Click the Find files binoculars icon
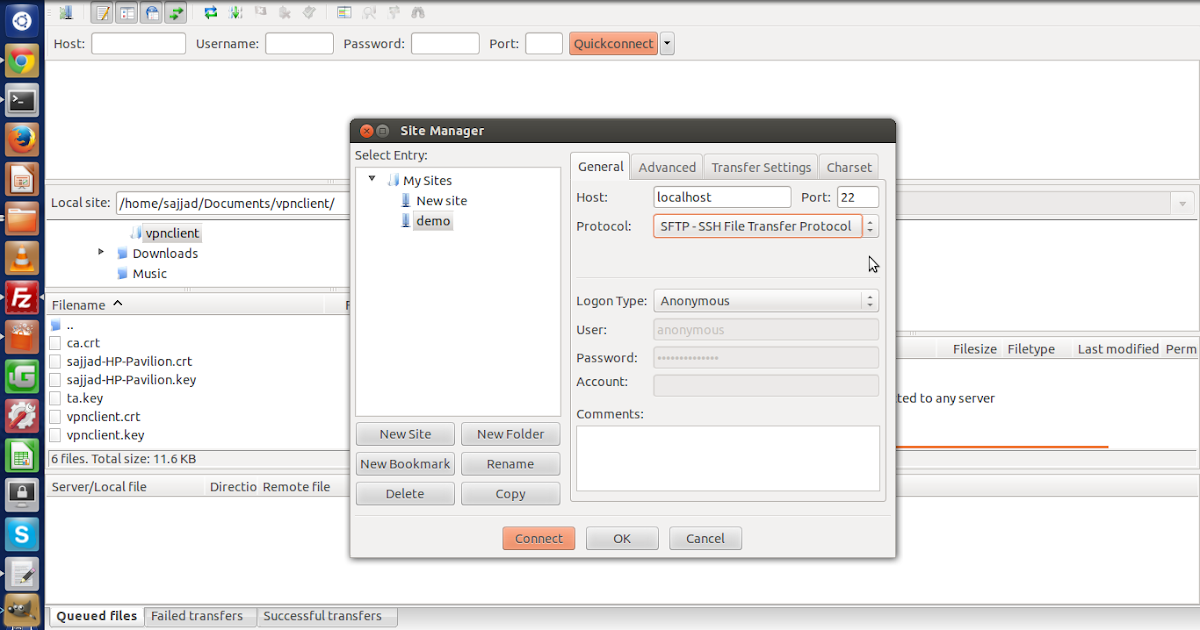Viewport: 1200px width, 630px height. tap(417, 12)
